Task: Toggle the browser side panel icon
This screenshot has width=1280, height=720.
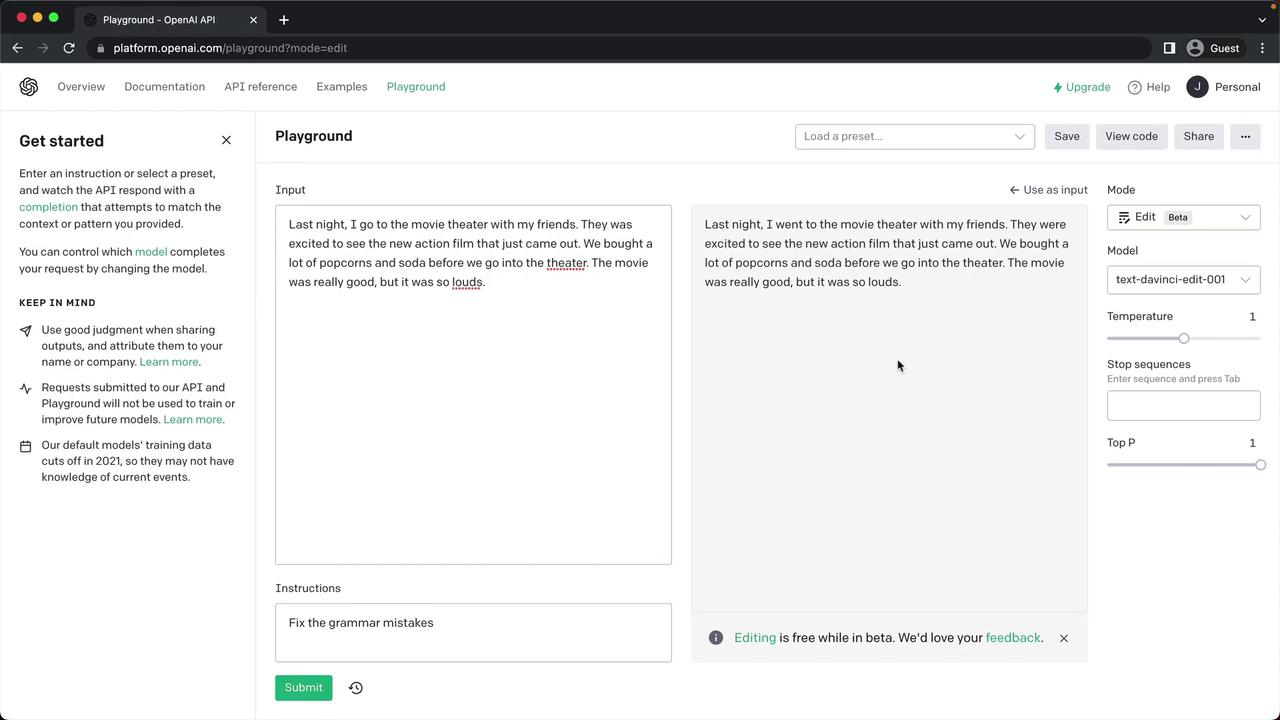Action: click(1169, 48)
